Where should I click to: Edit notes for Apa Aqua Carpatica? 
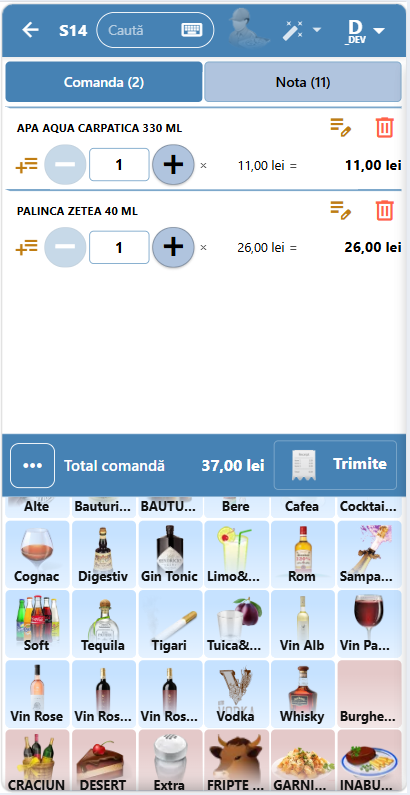tap(341, 127)
